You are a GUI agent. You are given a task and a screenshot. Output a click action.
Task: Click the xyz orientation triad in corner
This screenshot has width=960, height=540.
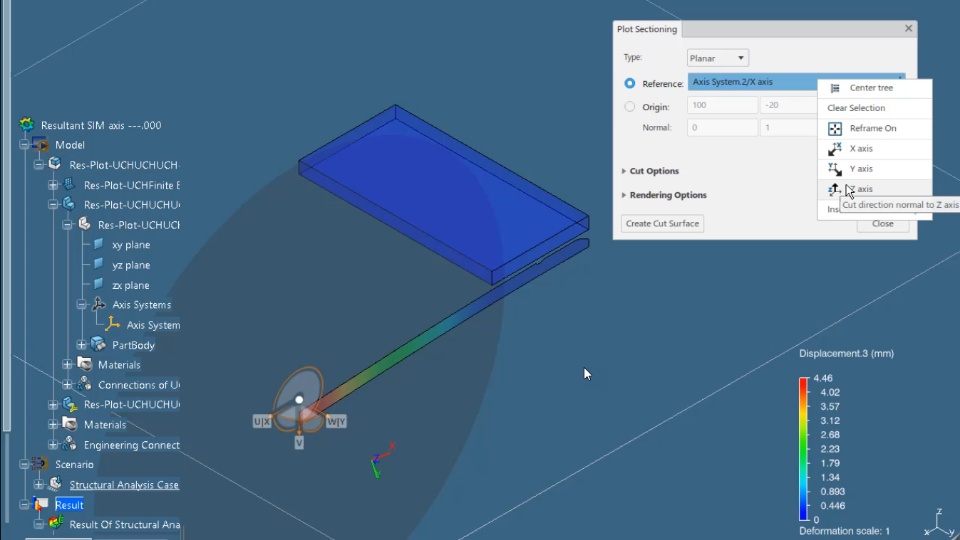click(940, 523)
